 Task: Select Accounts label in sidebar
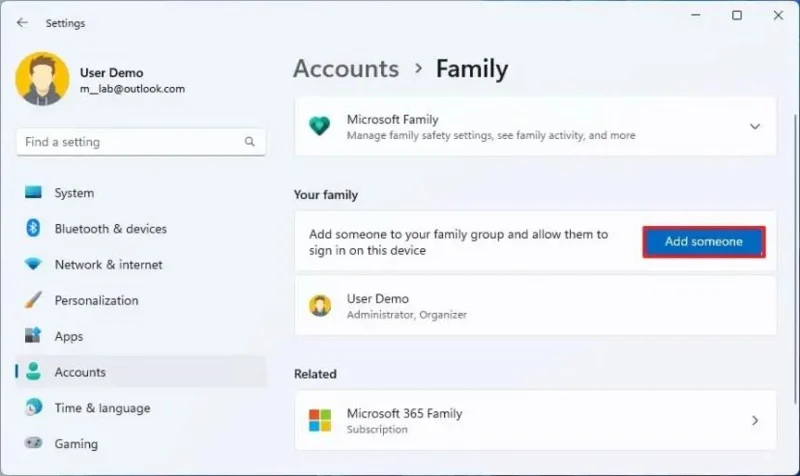click(80, 372)
